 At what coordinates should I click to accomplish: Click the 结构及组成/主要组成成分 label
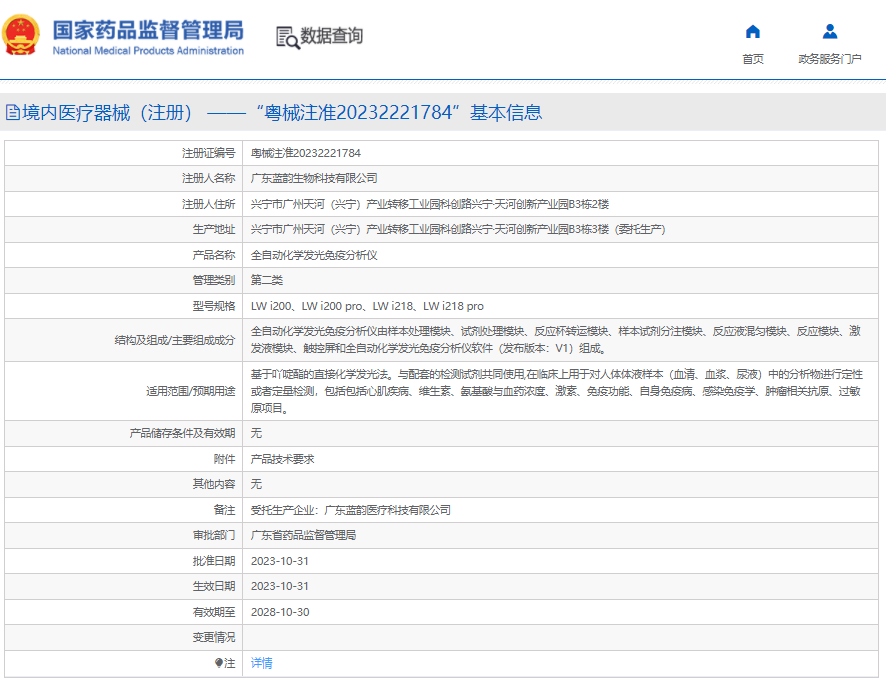(175, 340)
